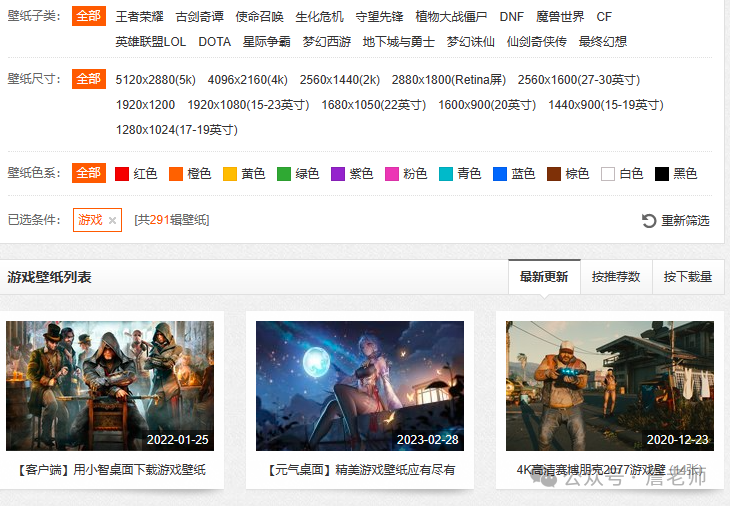The image size is (730, 506).
Task: Filter by 最终幻想 subcategory
Action: point(603,42)
